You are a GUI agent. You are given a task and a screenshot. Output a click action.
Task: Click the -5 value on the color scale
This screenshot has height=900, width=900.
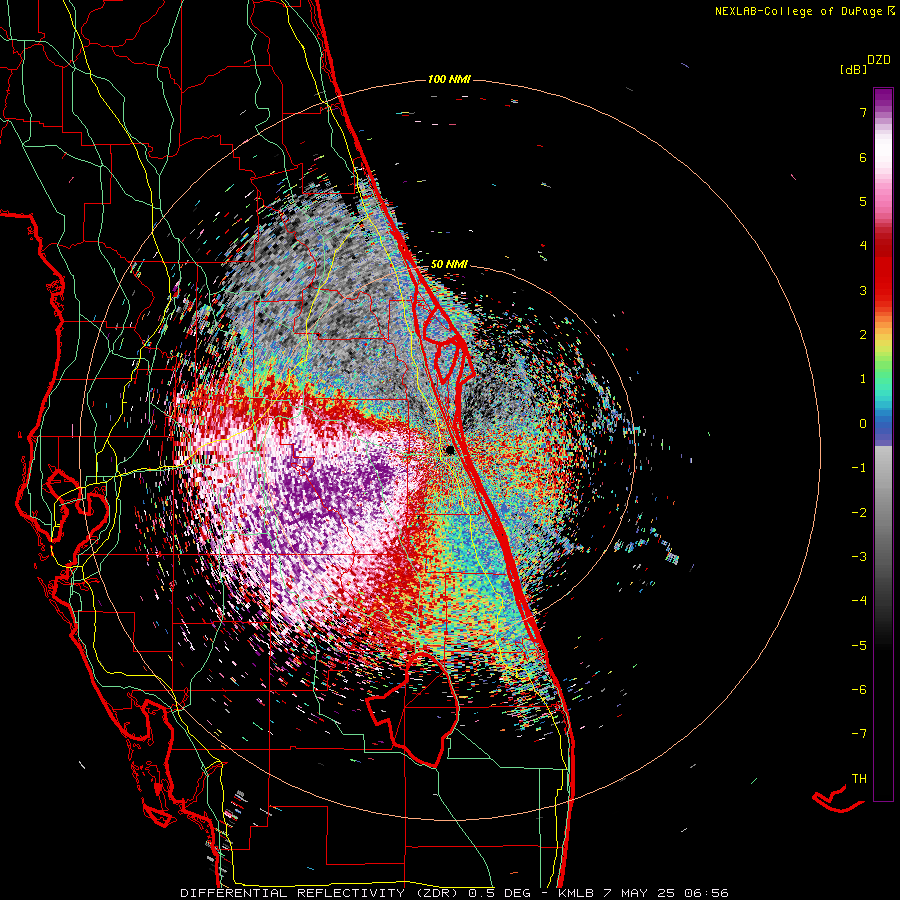pos(859,646)
